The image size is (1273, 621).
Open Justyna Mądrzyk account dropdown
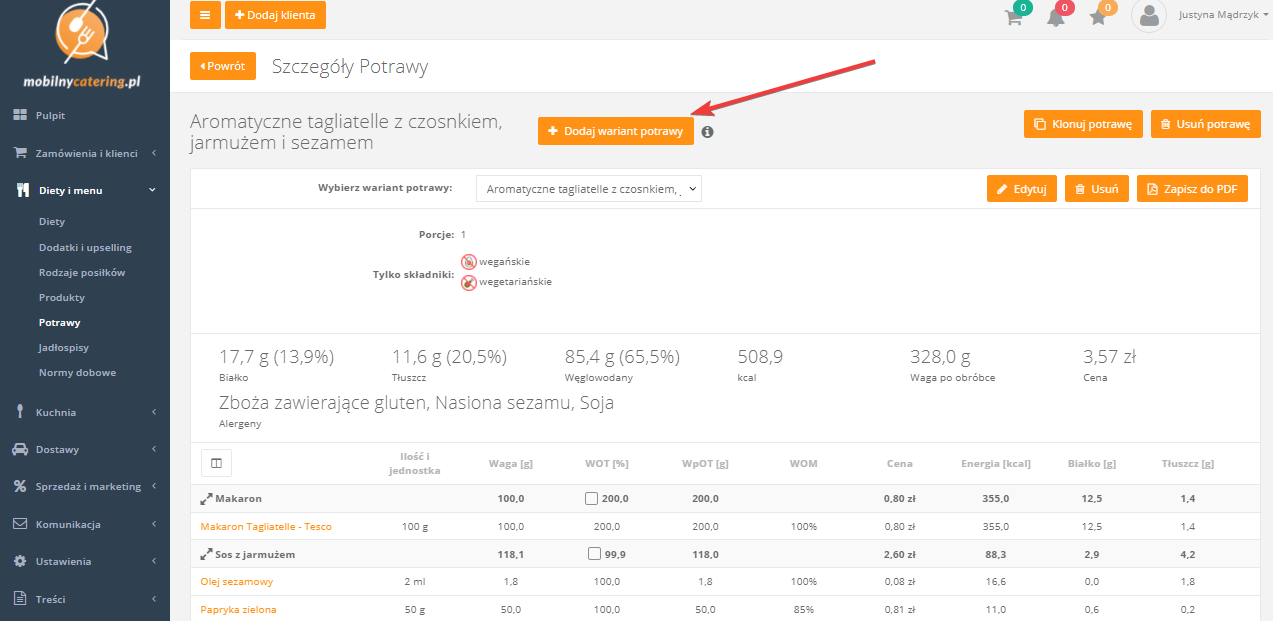[1223, 15]
